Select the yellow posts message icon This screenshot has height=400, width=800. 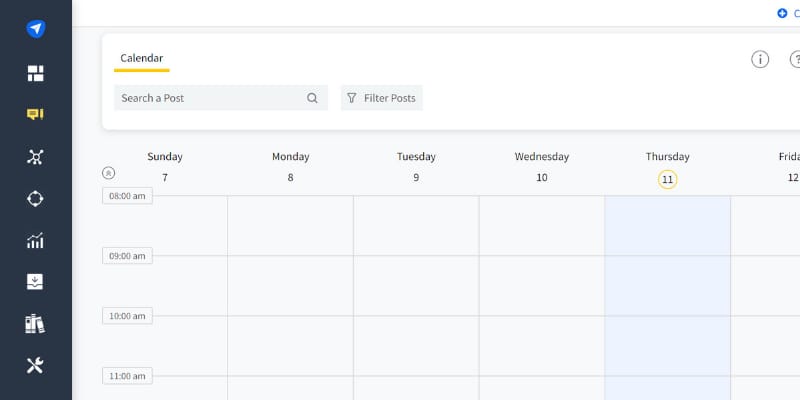[35, 114]
